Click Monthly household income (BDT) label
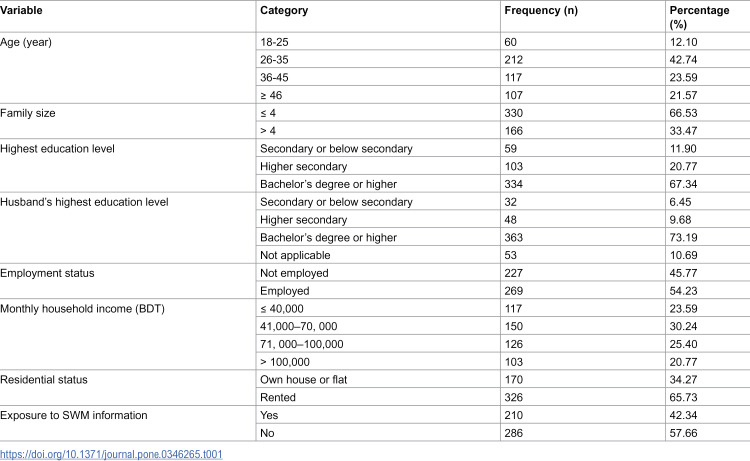 point(82,309)
